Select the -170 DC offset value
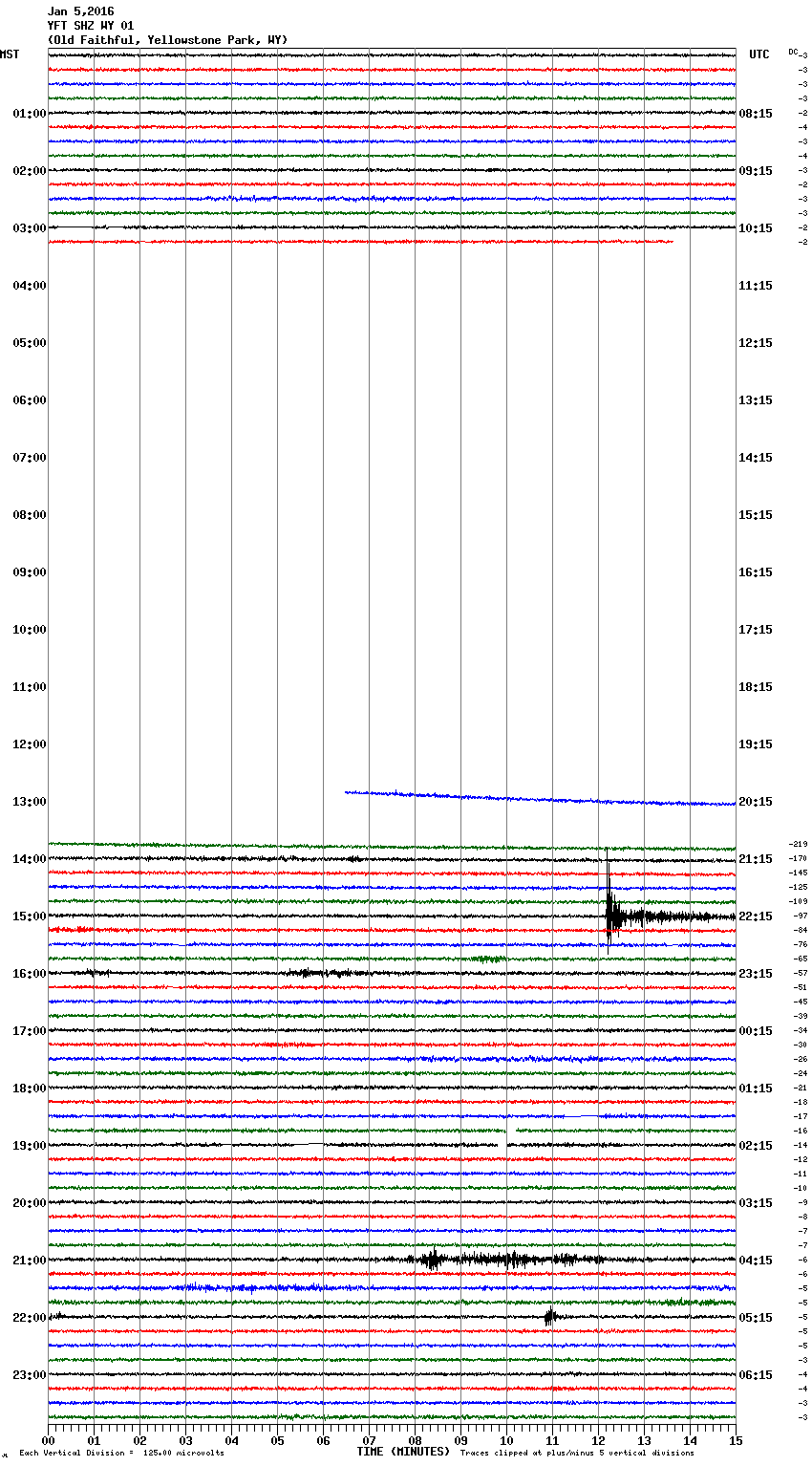Image resolution: width=812 pixels, height=1466 pixels. tap(798, 859)
